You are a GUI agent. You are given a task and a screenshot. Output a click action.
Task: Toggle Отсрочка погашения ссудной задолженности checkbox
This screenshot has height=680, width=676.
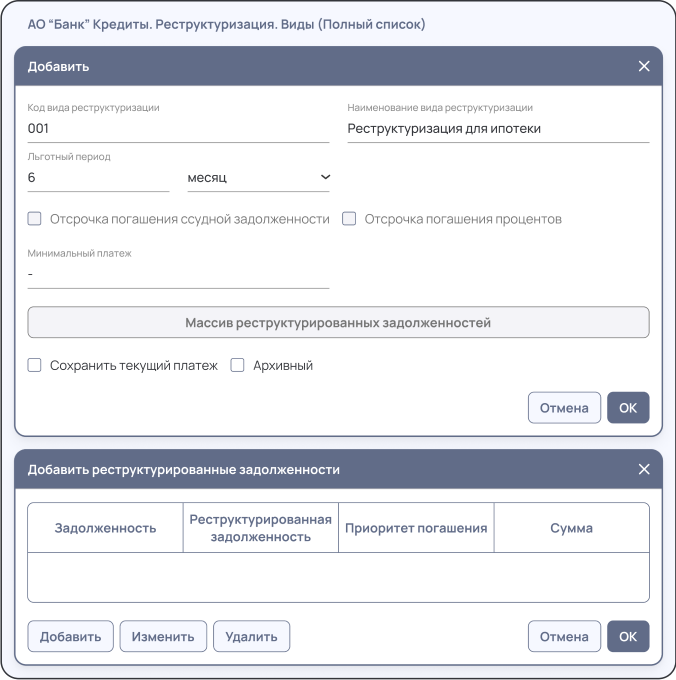34,219
